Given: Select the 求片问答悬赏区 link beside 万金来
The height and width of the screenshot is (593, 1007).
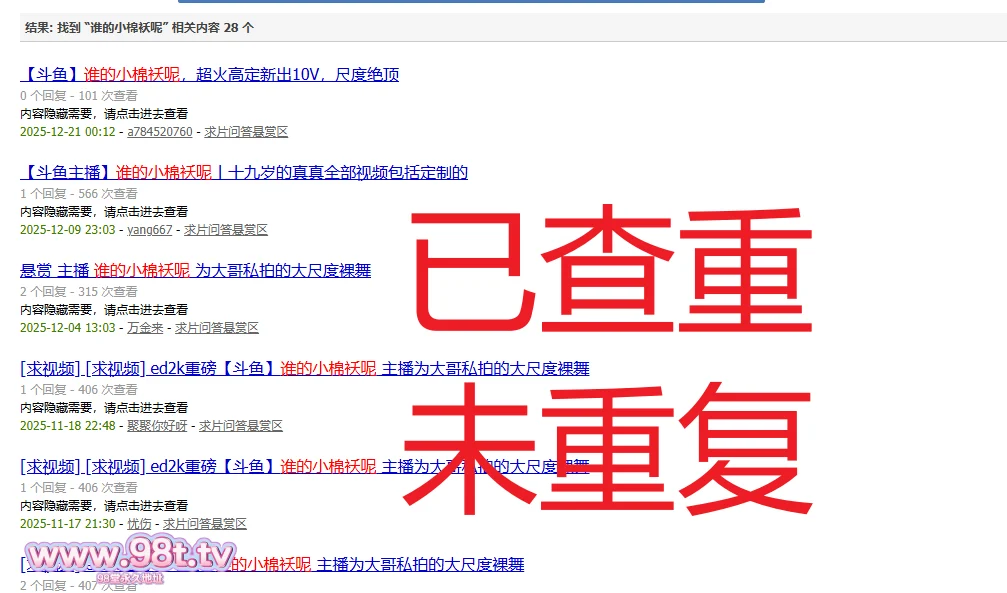Looking at the screenshot, I should [217, 328].
